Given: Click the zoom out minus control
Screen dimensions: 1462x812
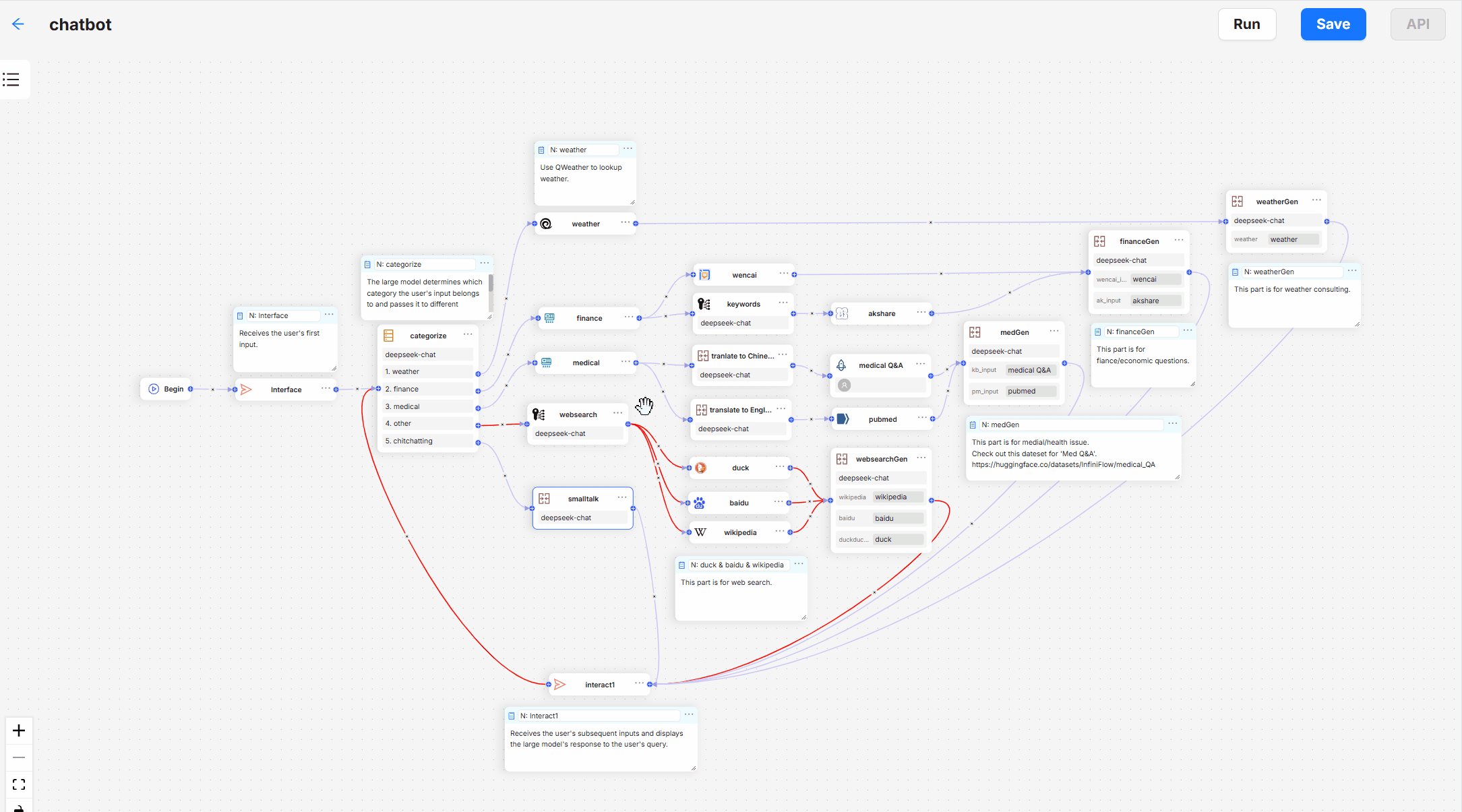Looking at the screenshot, I should click(19, 757).
